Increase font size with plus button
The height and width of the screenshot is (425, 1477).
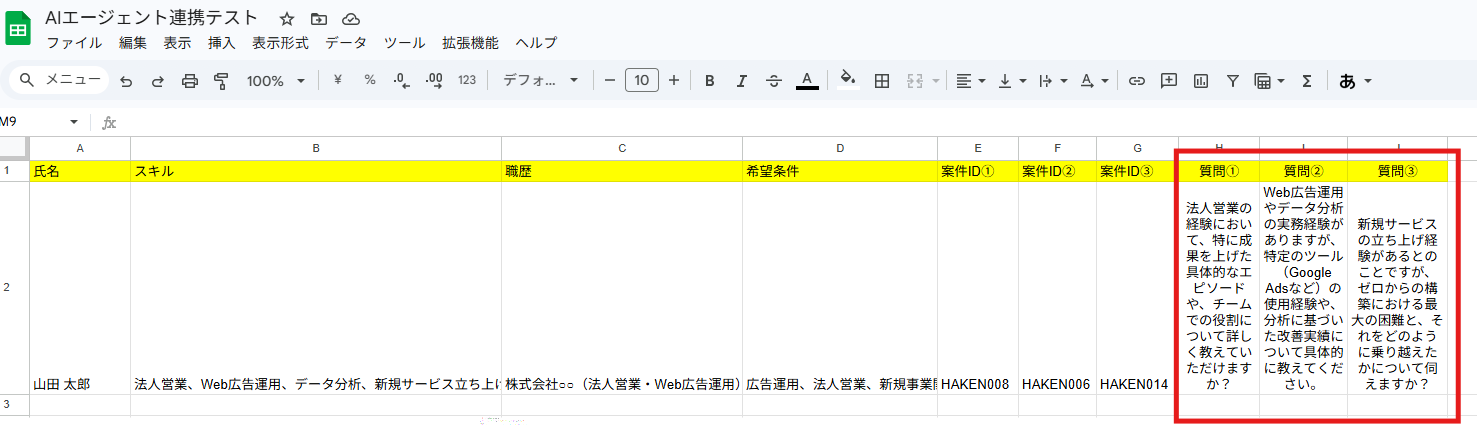click(674, 80)
